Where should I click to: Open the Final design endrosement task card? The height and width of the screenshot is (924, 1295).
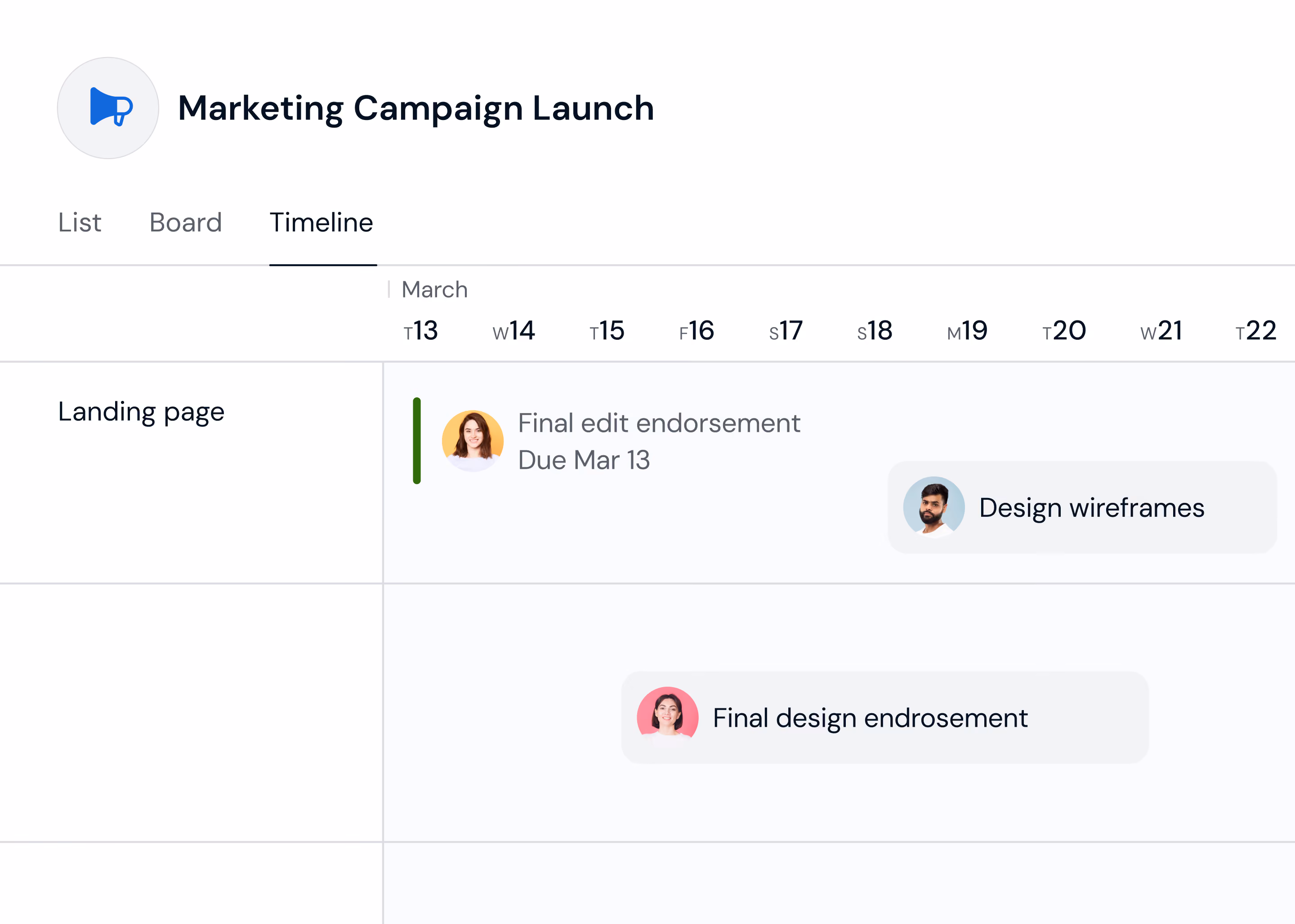pos(885,717)
